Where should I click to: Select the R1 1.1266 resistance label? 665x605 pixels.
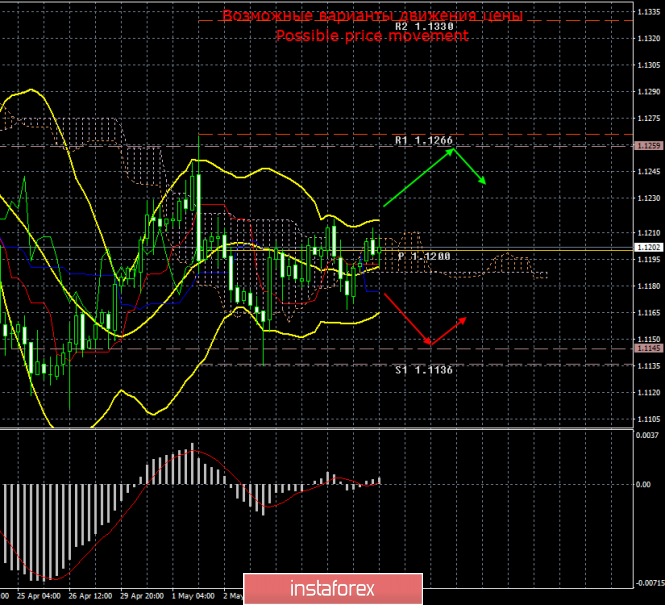(423, 141)
